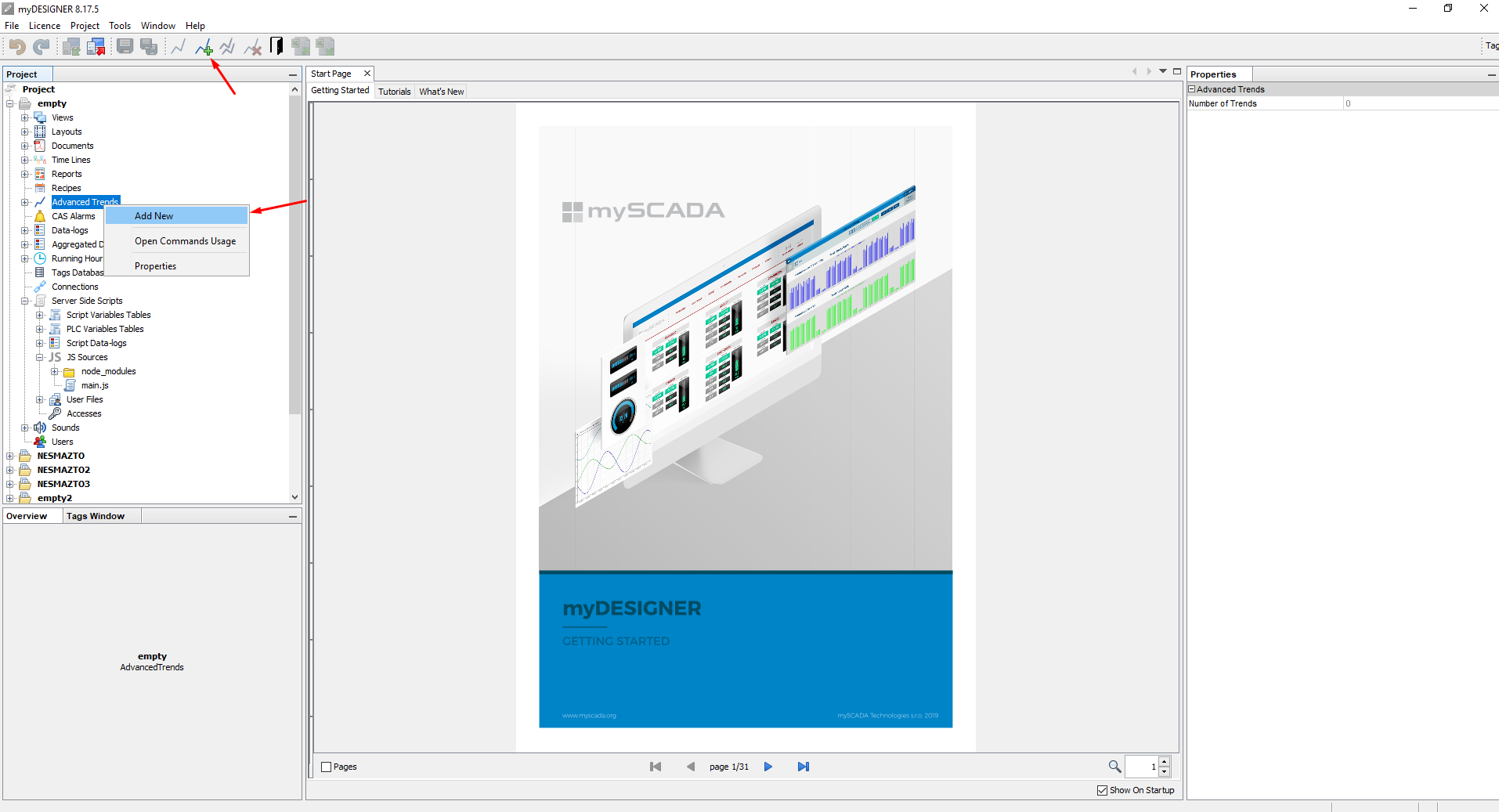This screenshot has width=1499, height=812.
Task: Click the Save All double-floppy icon
Action: coord(149,47)
